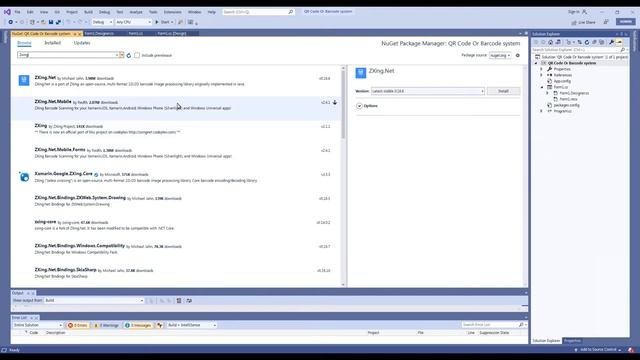Click the Live Share button text
The image size is (640, 360).
click(x=587, y=22)
